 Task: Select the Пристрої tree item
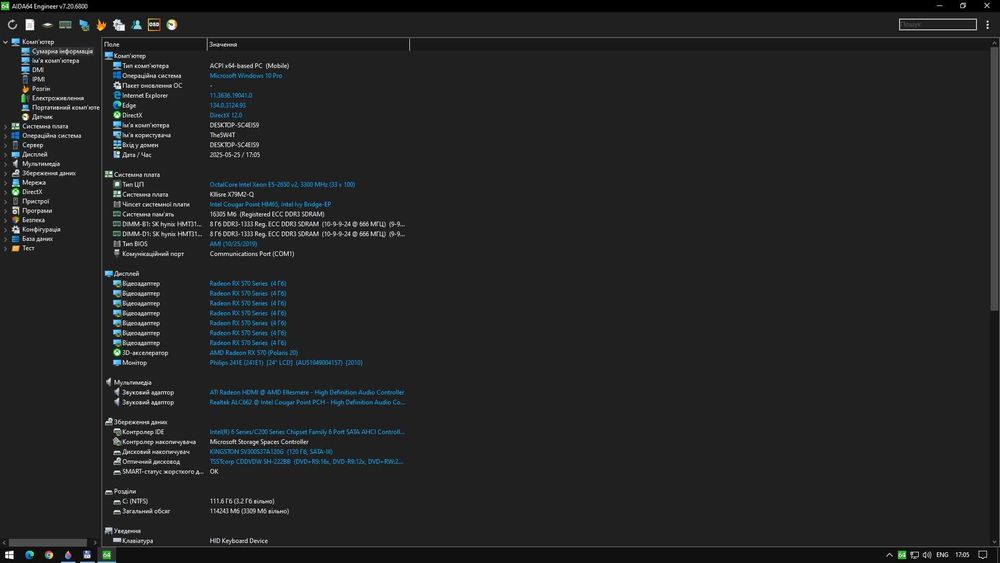35,201
